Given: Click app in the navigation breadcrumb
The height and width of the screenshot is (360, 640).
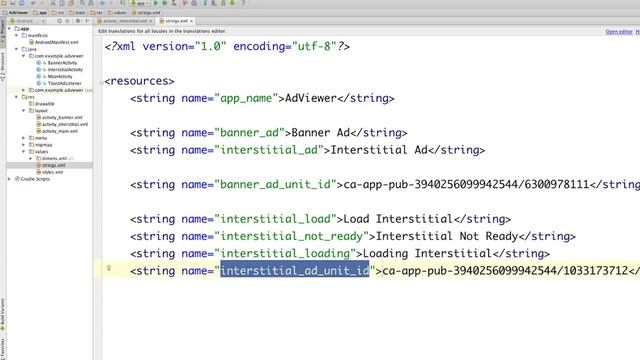Looking at the screenshot, I should 40,13.
